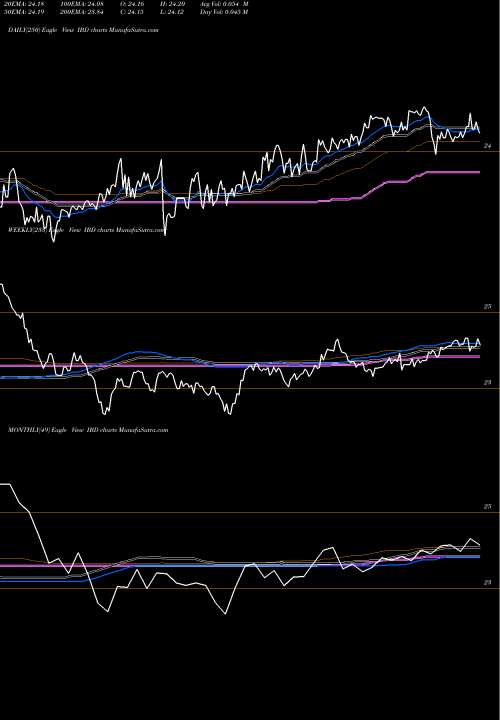
Task: Click the Avg Vol: 0.054 M text
Action: pos(224,4)
